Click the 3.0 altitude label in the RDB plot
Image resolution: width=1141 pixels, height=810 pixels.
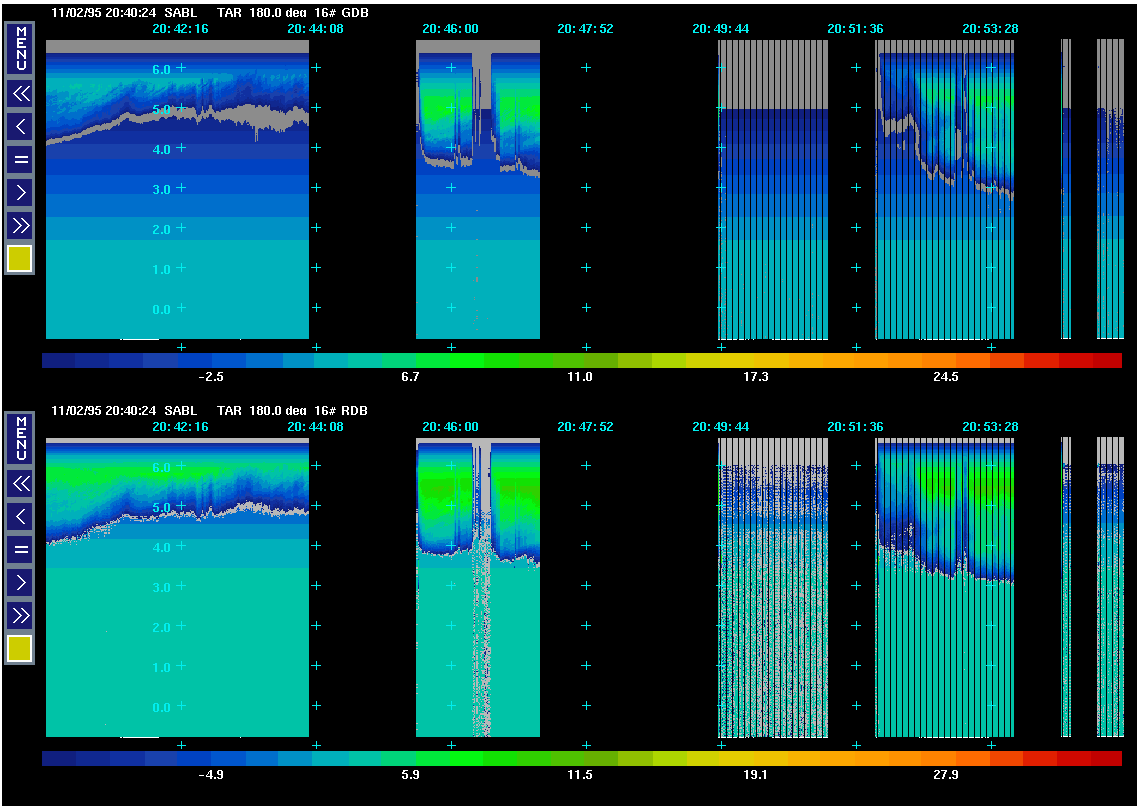pos(161,588)
